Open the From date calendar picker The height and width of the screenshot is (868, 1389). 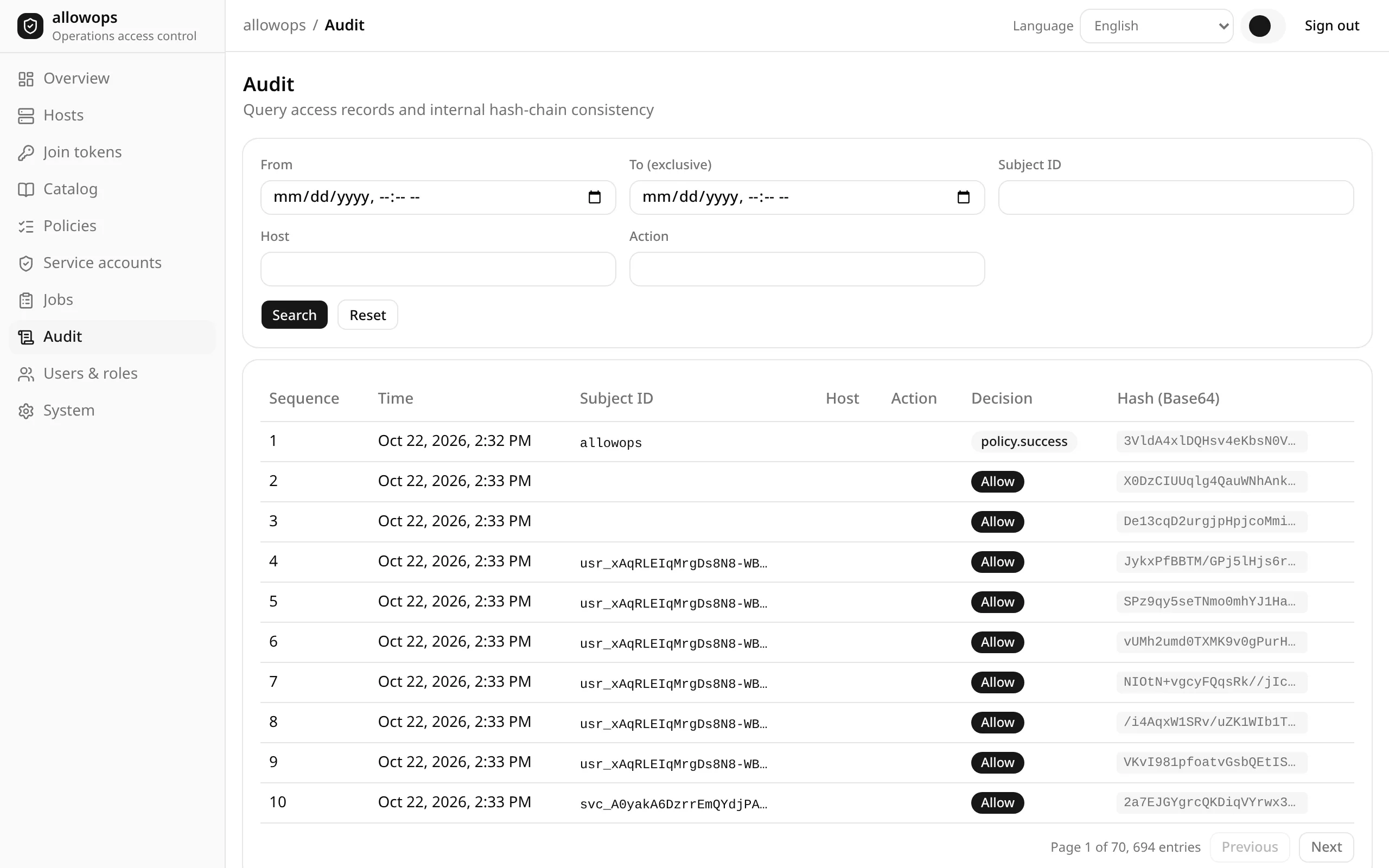coord(594,197)
